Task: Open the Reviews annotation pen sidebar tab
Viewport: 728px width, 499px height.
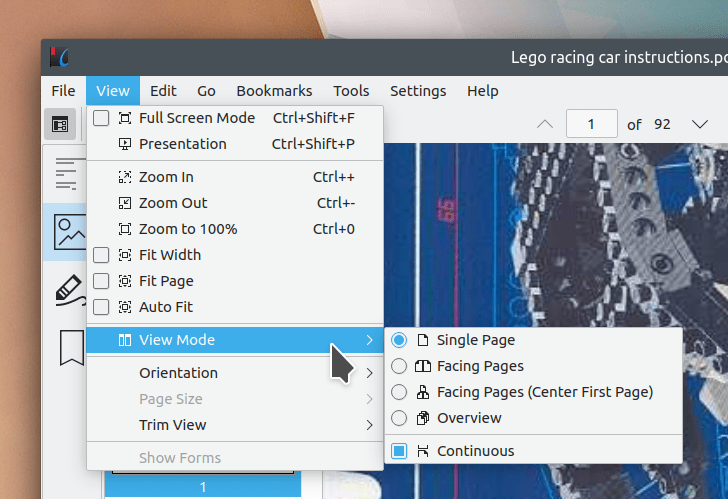Action: [x=66, y=290]
